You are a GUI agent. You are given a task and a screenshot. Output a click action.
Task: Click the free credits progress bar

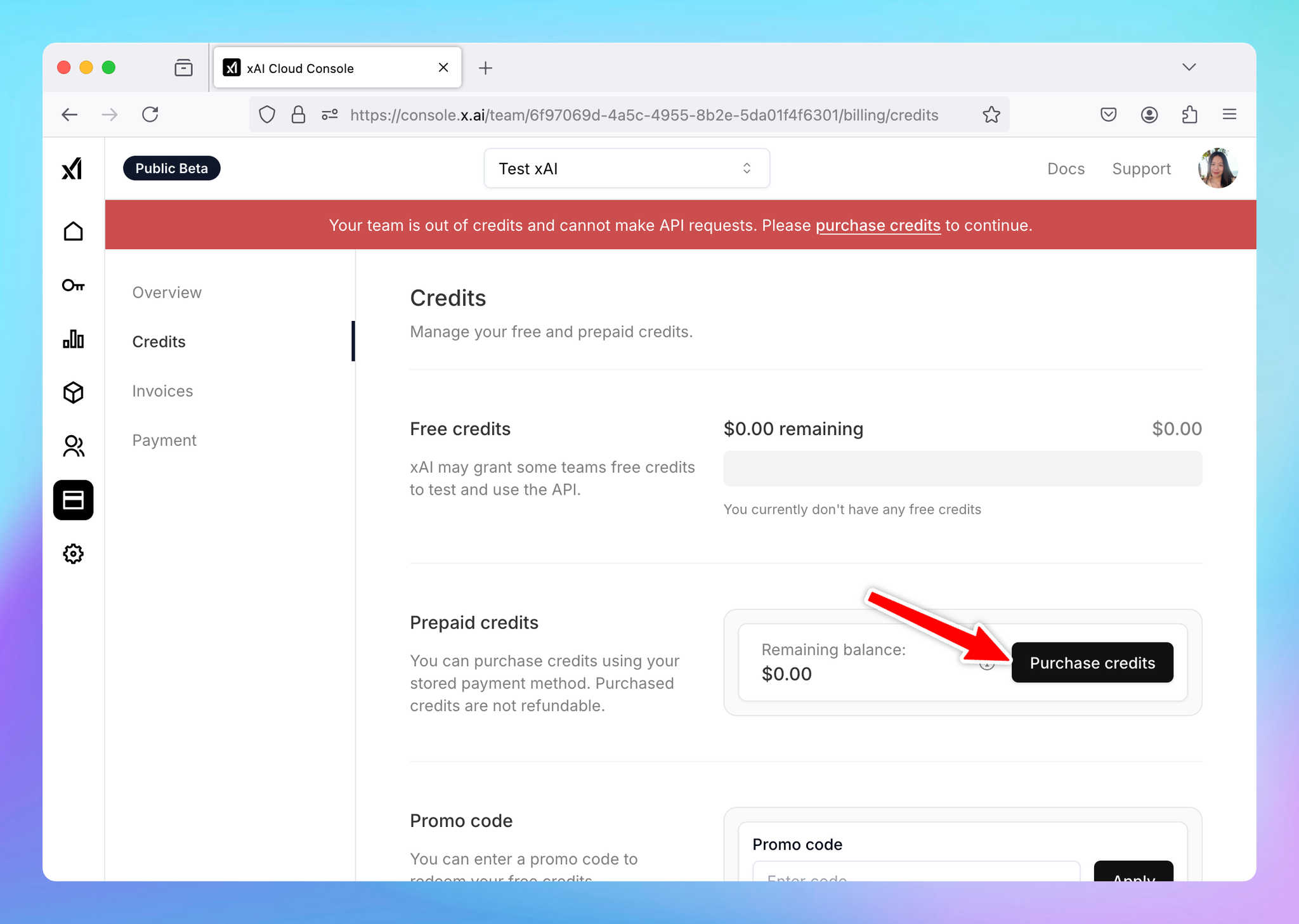tap(963, 469)
